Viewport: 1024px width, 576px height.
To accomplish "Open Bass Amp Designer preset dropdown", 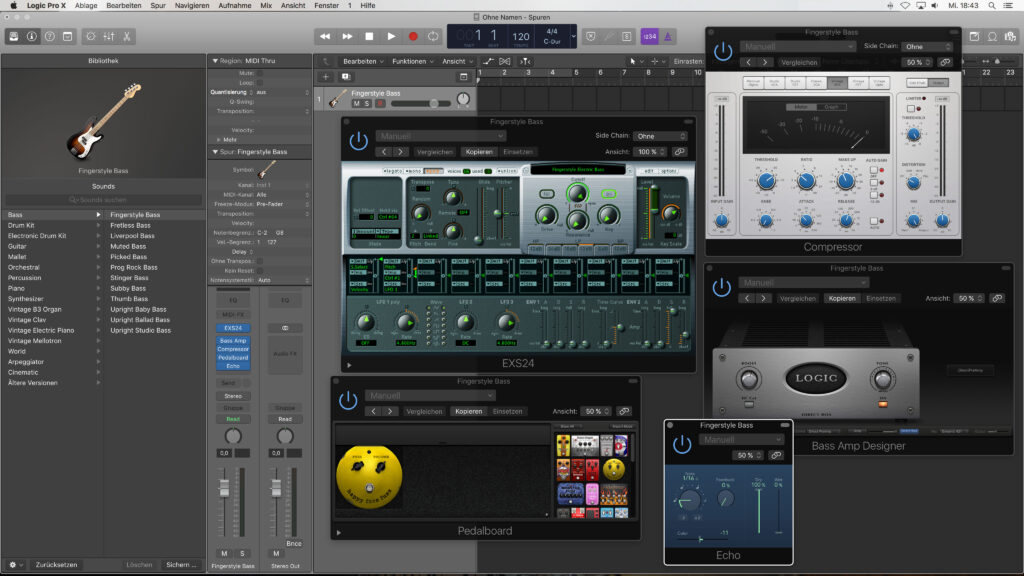I will [x=804, y=283].
